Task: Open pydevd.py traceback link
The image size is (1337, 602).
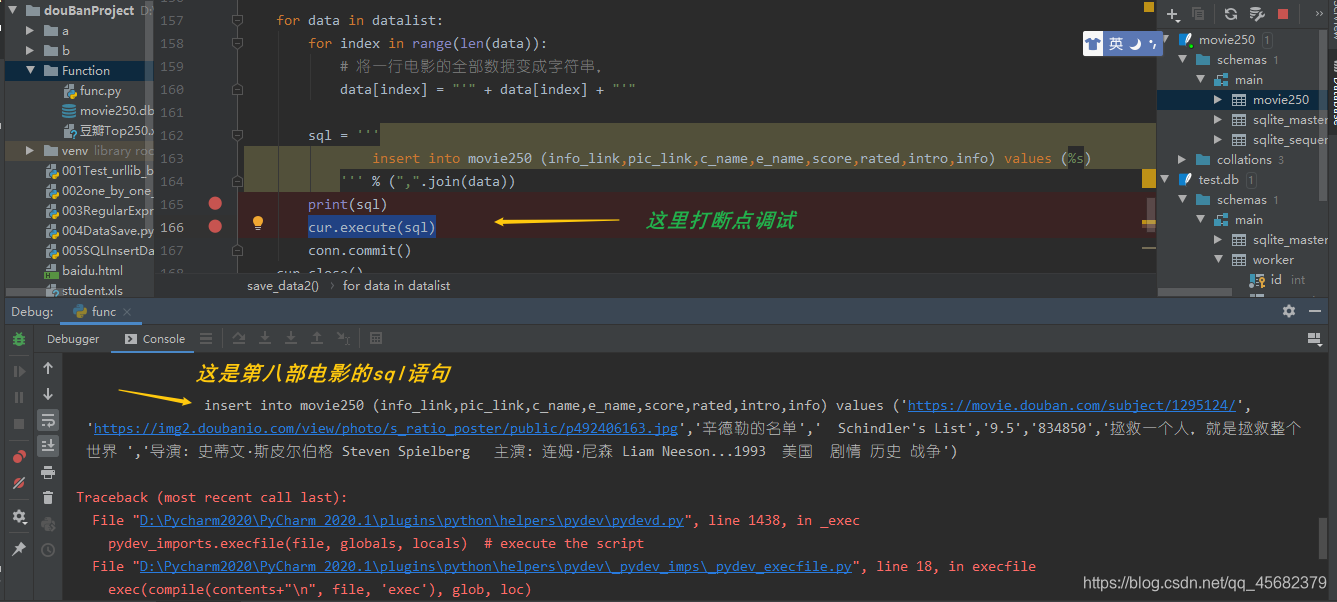Action: (412, 521)
